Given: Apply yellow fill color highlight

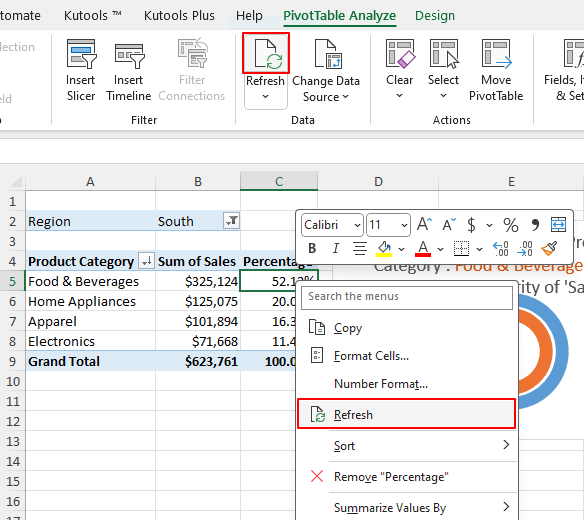Looking at the screenshot, I should coord(384,249).
